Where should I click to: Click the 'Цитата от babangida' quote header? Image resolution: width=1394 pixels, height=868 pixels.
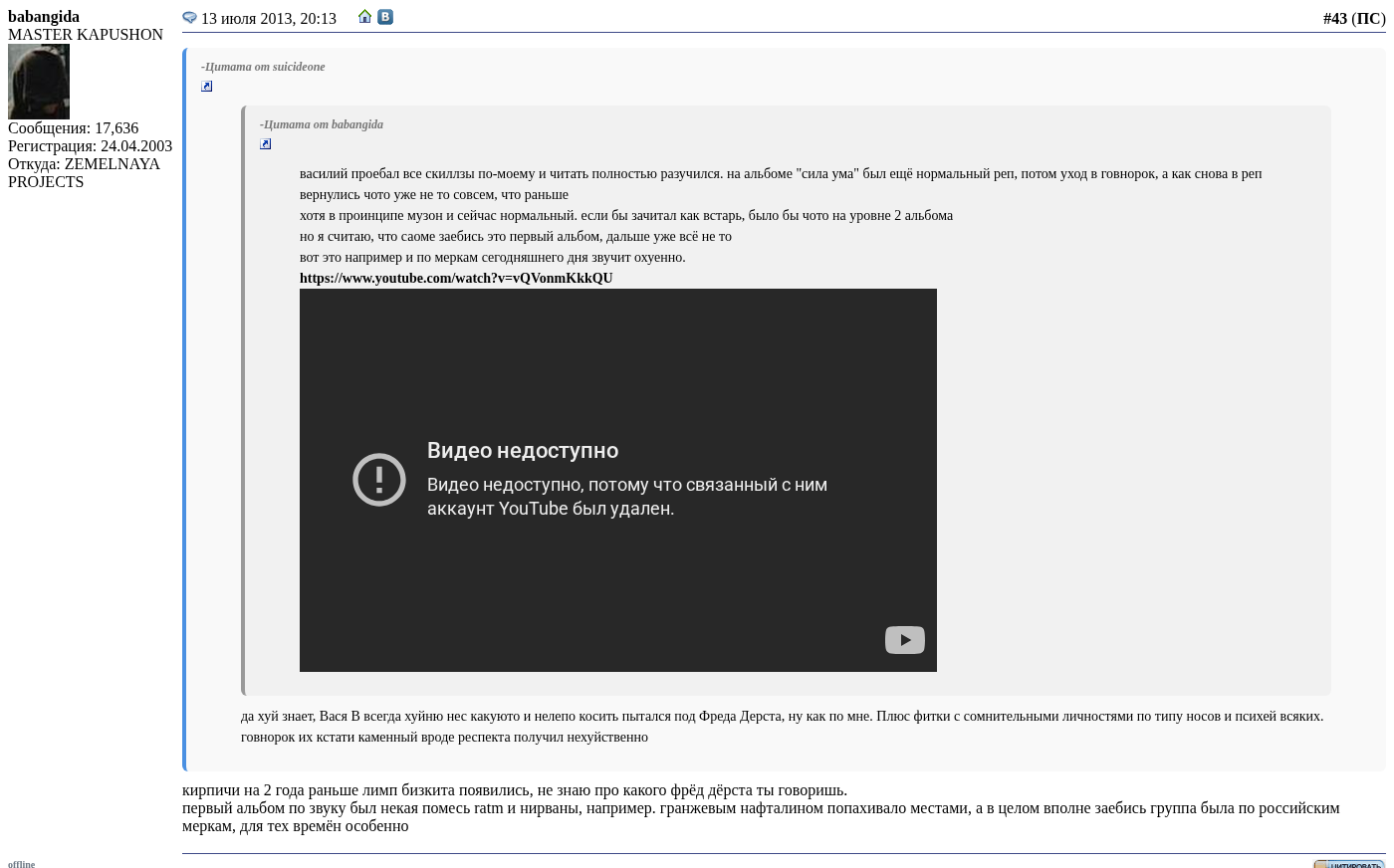[x=322, y=124]
